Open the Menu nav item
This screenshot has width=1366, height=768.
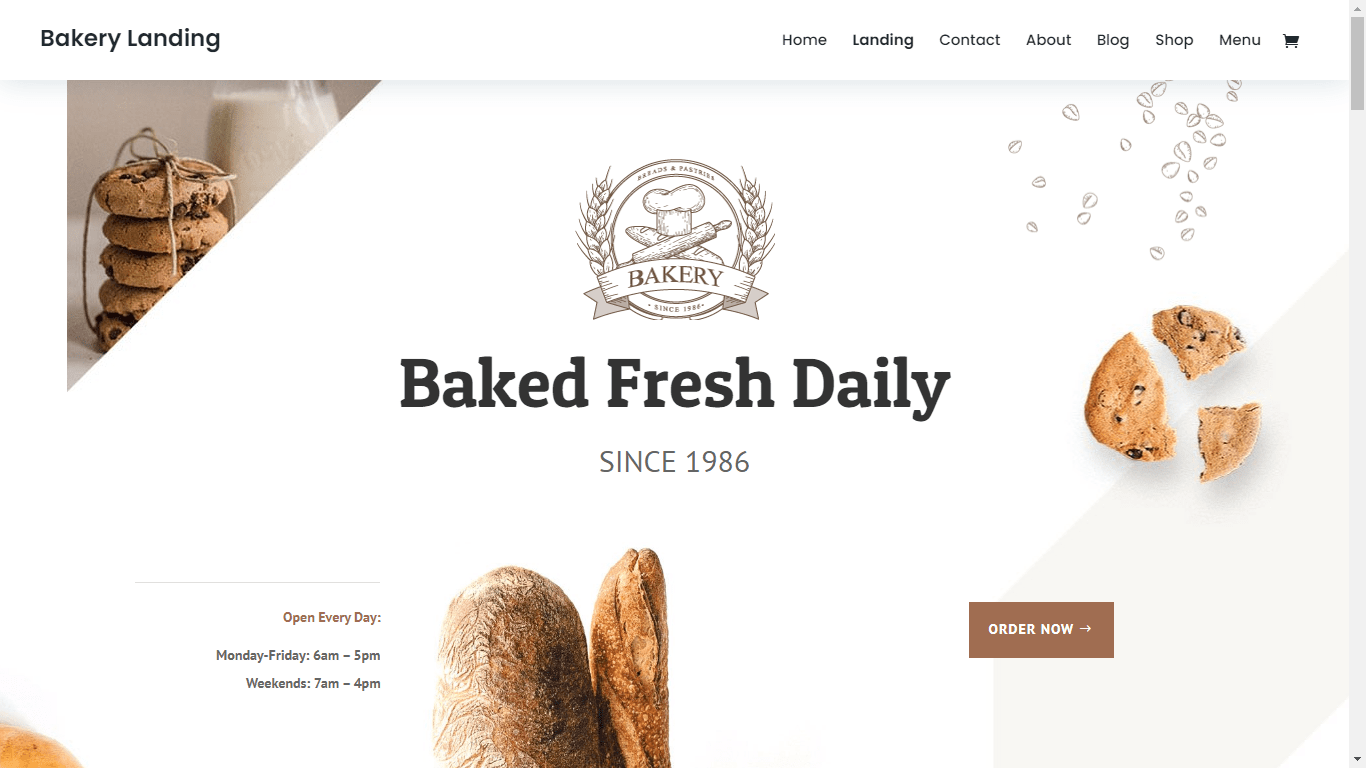1240,40
